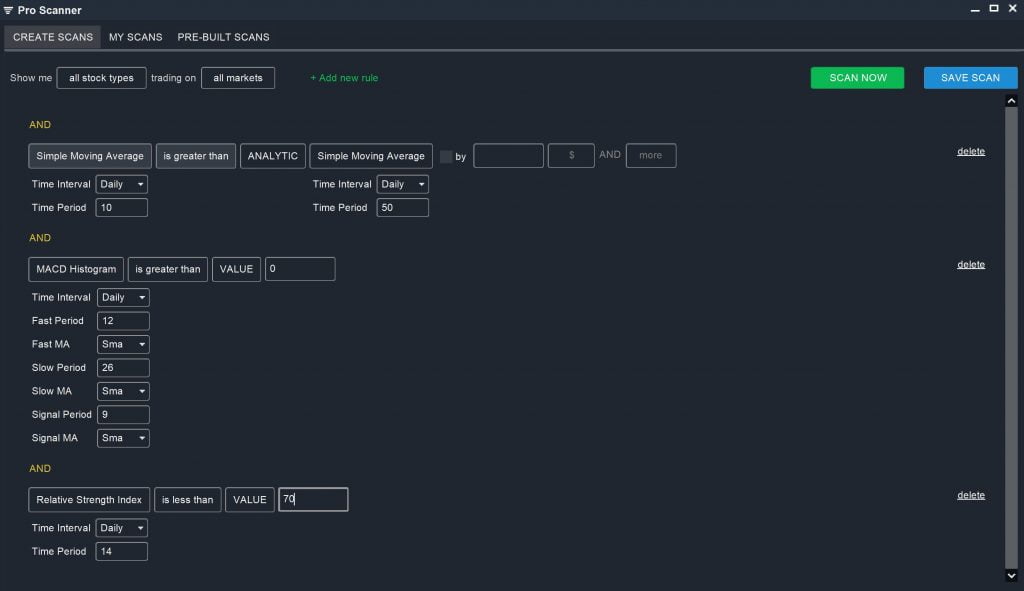Viewport: 1024px width, 591px height.
Task: Change the Slow MA selection
Action: (x=122, y=390)
